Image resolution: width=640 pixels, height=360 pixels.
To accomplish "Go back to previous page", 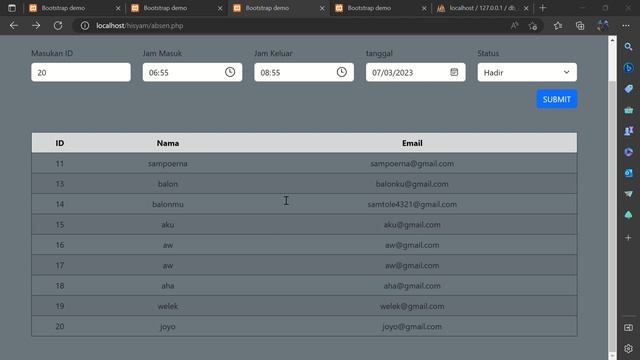I will point(14,26).
